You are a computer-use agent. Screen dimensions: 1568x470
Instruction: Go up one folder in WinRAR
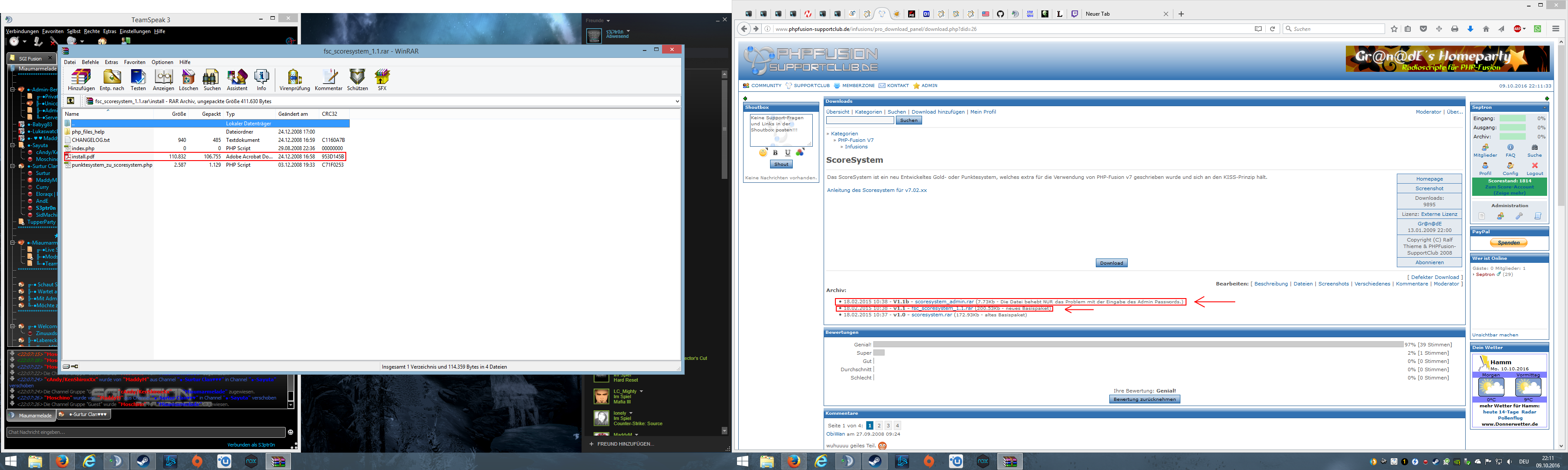pyautogui.click(x=71, y=101)
